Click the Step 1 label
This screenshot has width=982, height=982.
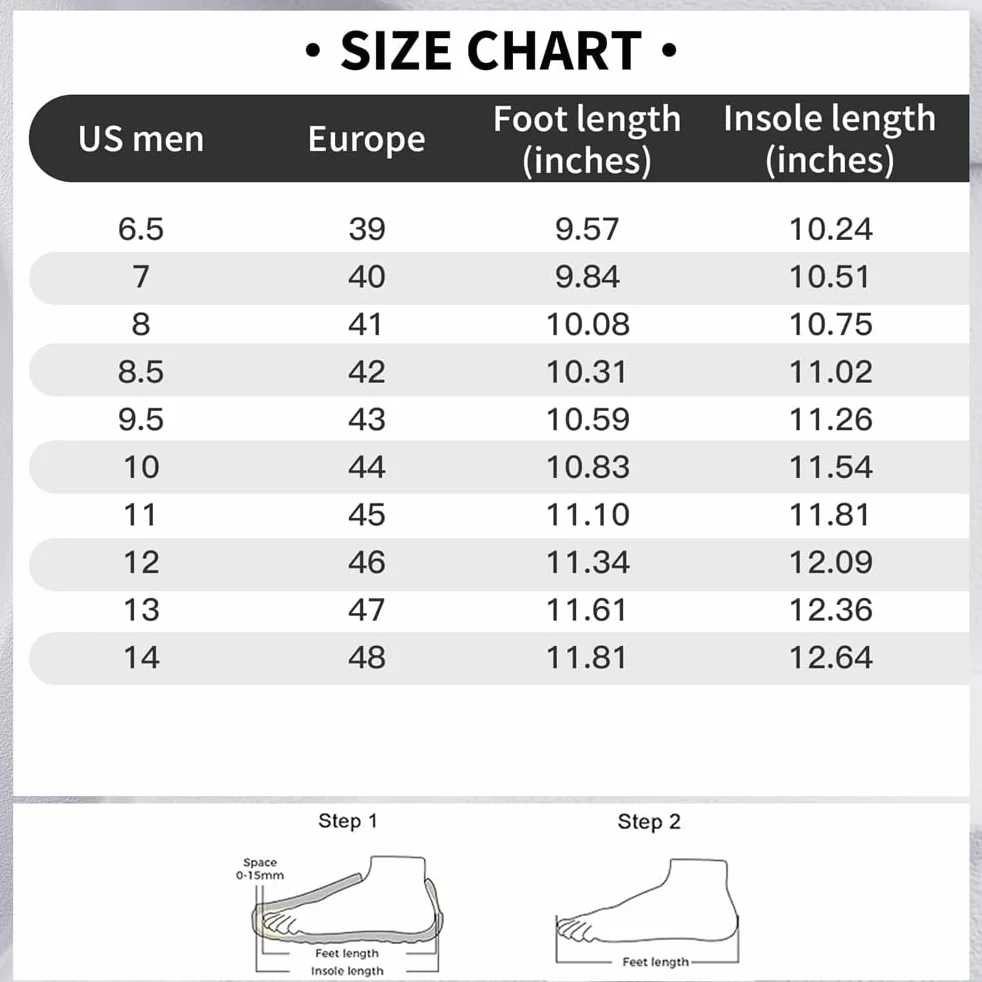[348, 821]
